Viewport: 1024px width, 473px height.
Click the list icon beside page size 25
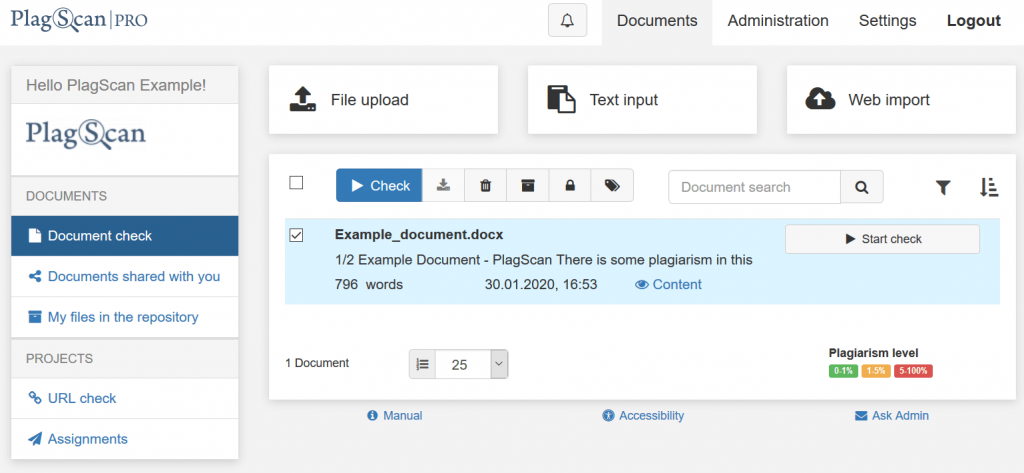click(x=423, y=364)
